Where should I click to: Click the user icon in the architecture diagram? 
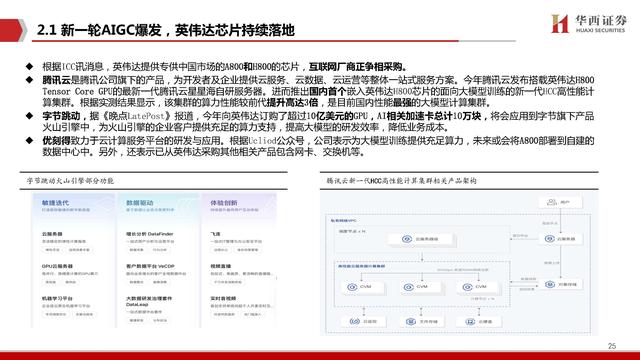click(552, 202)
